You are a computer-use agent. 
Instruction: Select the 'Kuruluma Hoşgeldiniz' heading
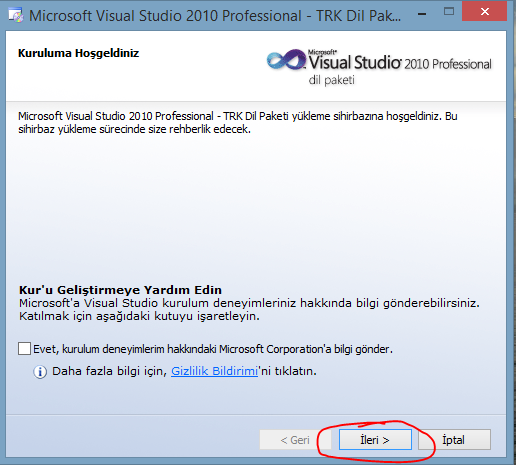[78, 53]
